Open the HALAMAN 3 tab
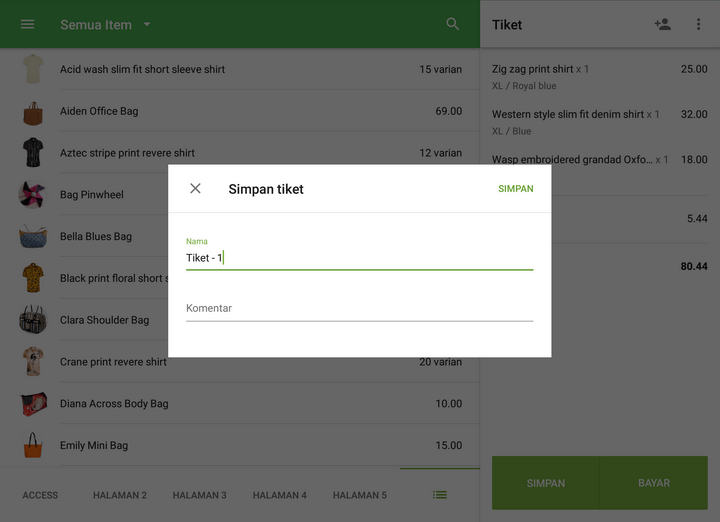The width and height of the screenshot is (720, 522). coord(199,495)
